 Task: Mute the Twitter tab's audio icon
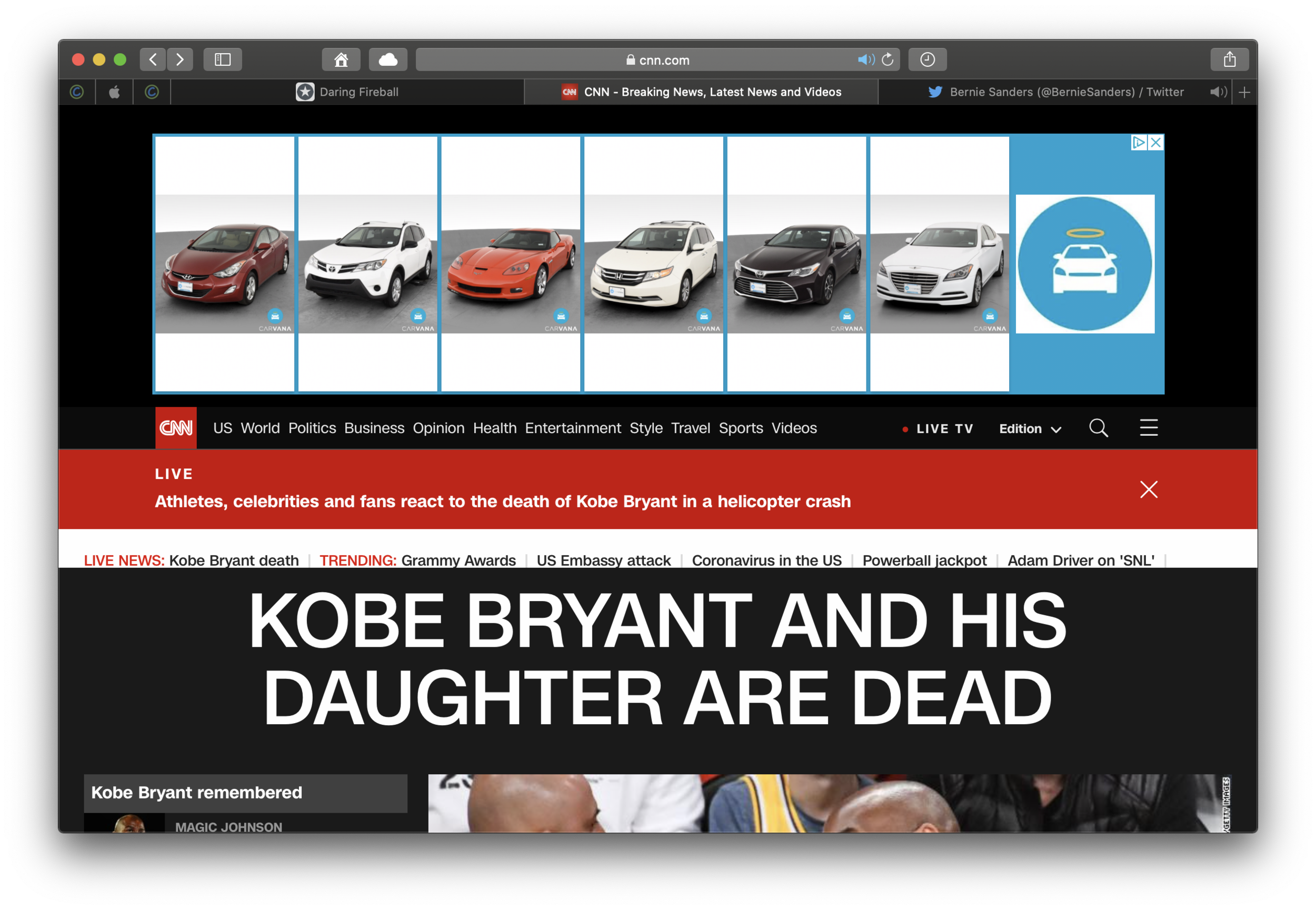pyautogui.click(x=1218, y=92)
